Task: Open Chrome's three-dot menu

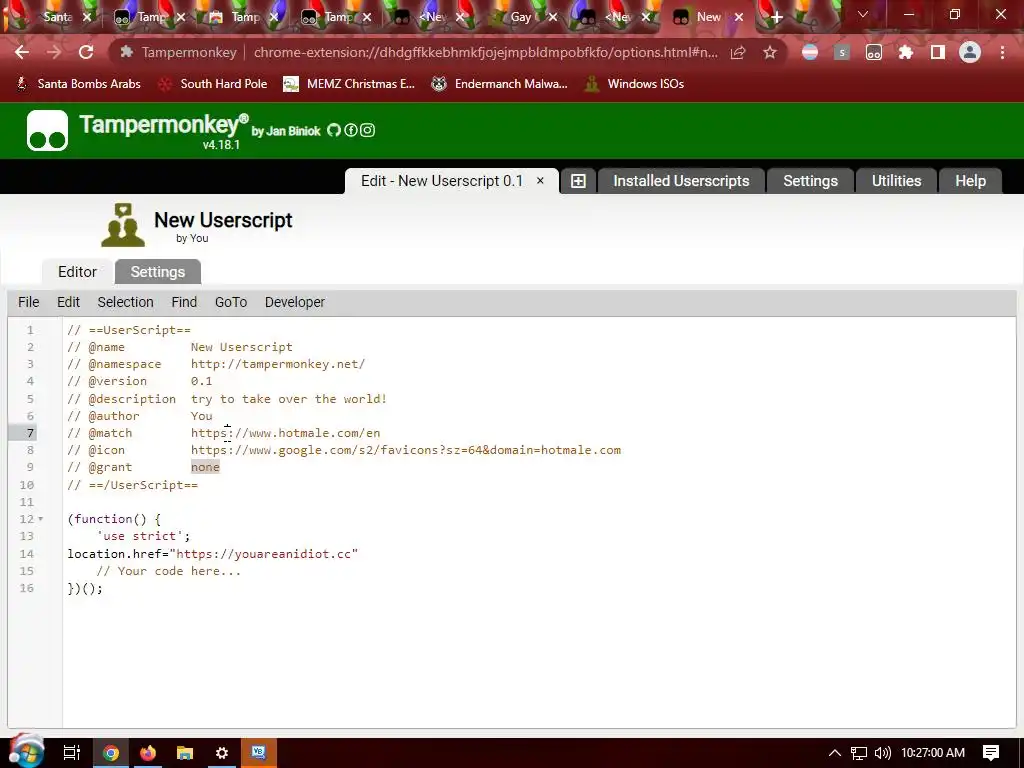Action: pyautogui.click(x=1002, y=52)
